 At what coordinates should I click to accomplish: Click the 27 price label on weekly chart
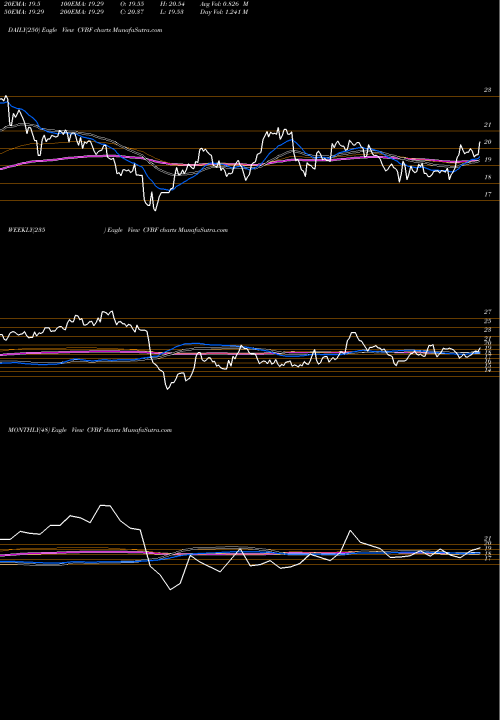[488, 312]
